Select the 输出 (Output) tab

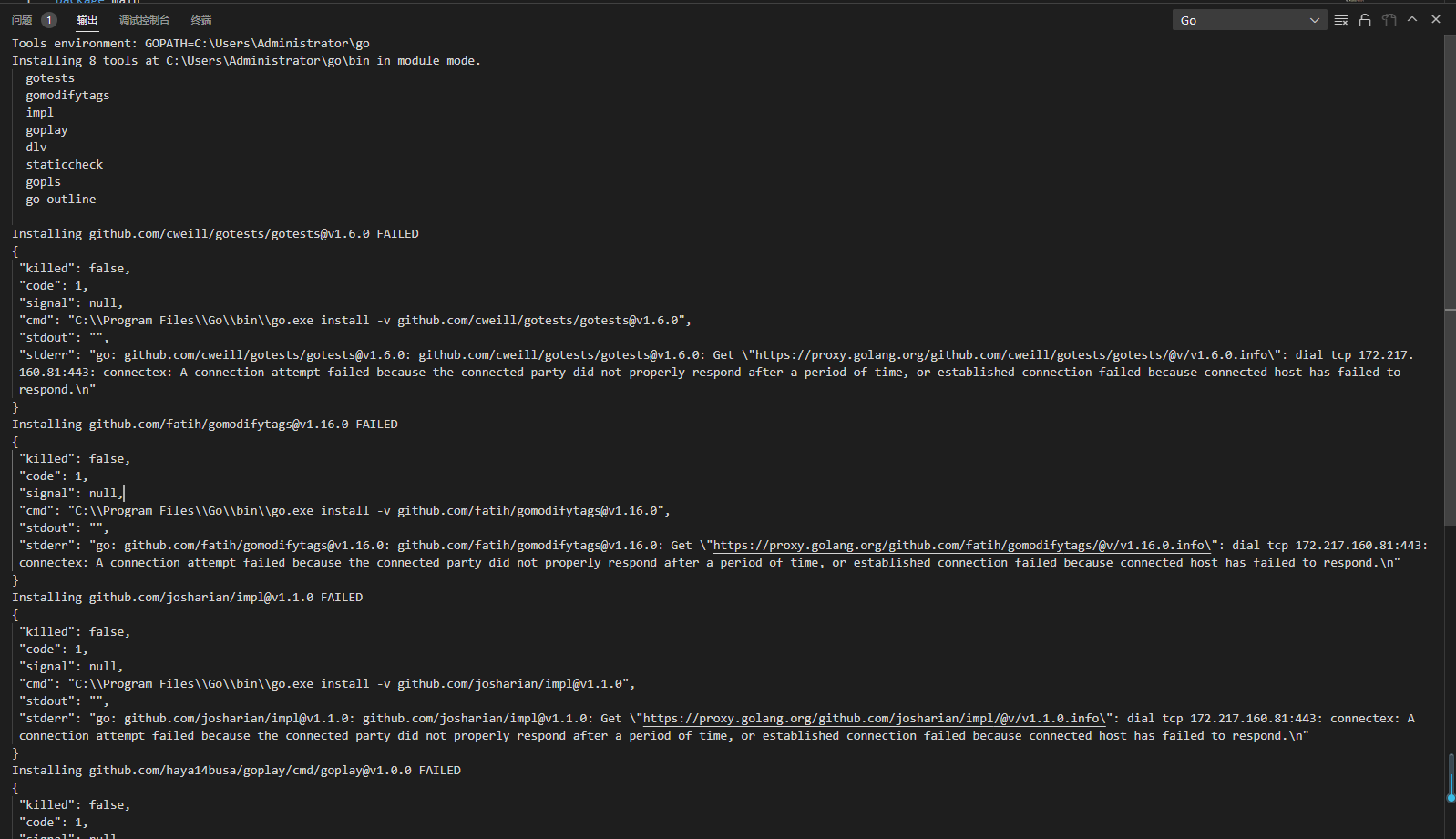[87, 20]
